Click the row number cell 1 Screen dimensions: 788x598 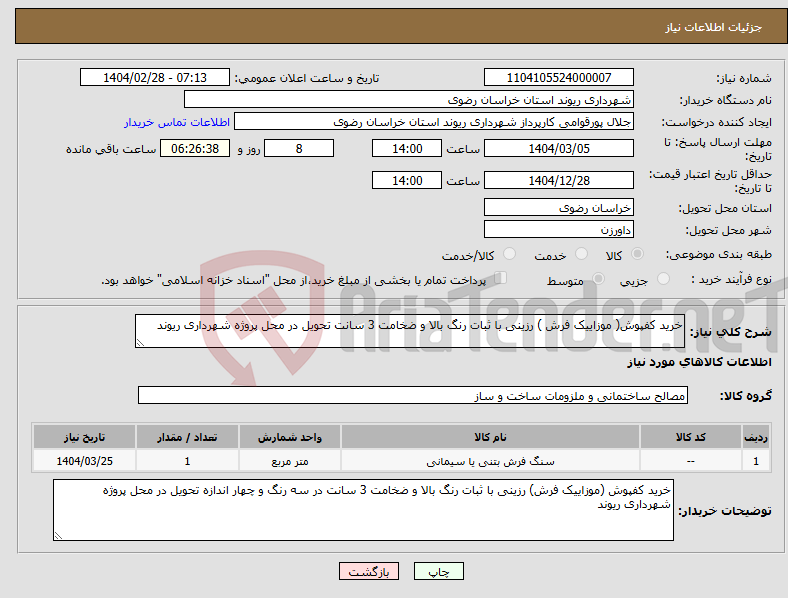(x=756, y=461)
